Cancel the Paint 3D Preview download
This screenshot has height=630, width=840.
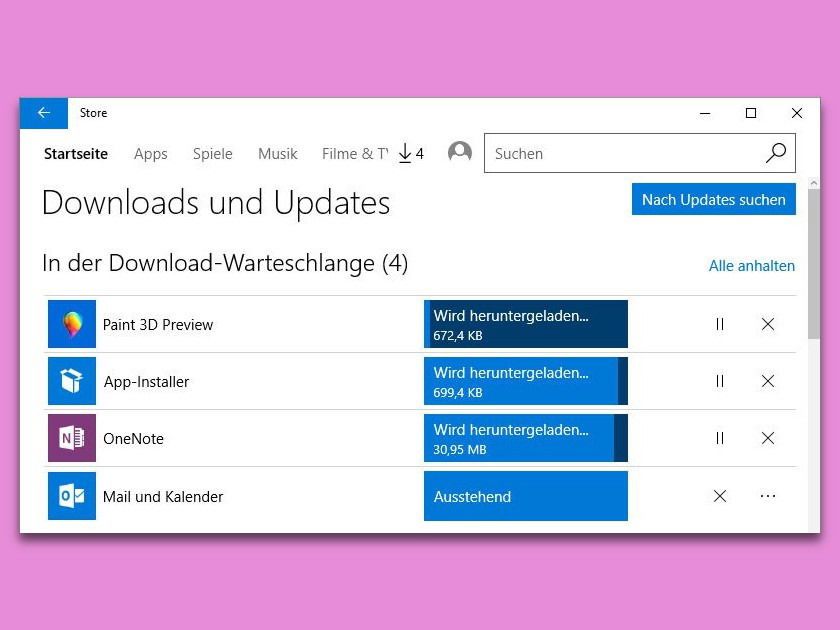click(768, 324)
